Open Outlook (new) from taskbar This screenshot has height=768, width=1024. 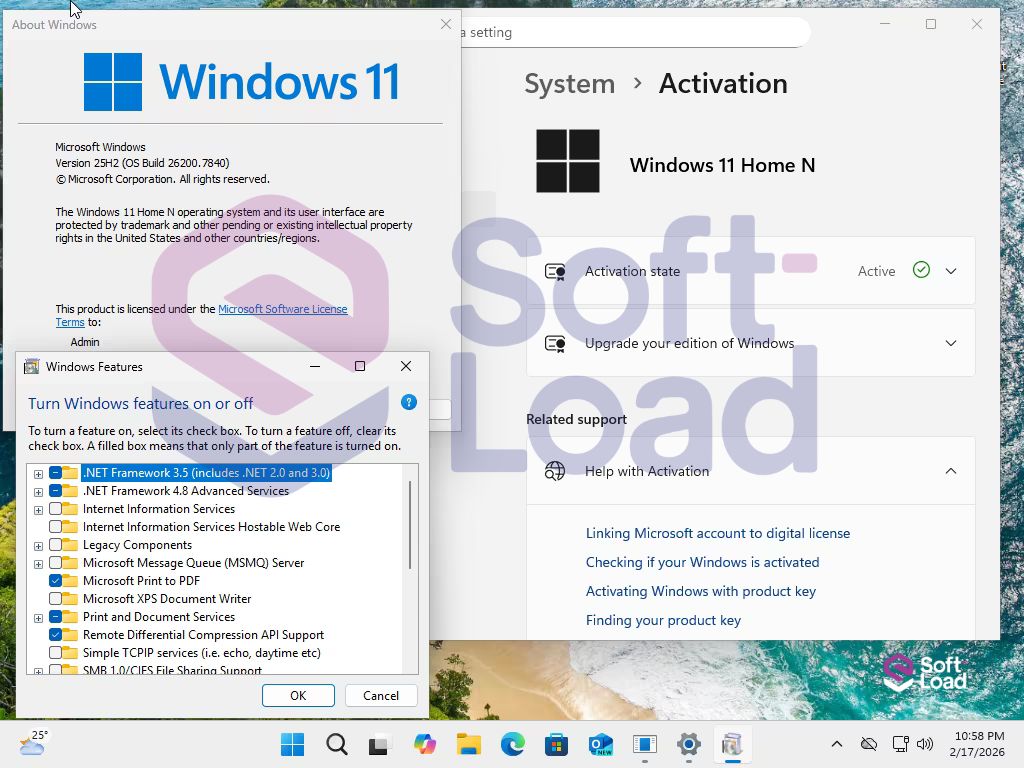click(601, 744)
